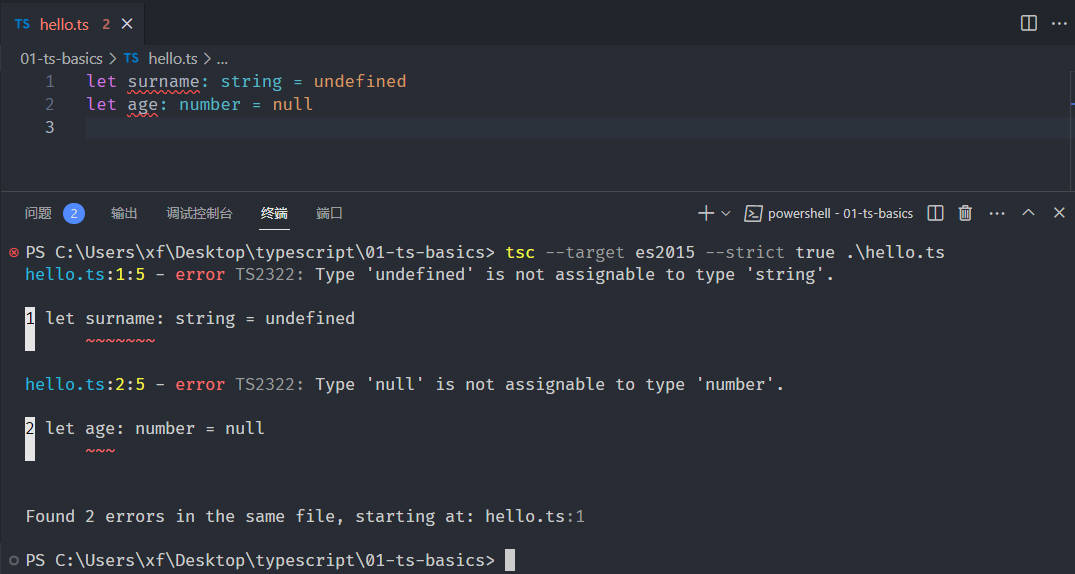Place the cursor on empty line 3
Viewport: 1075px width, 574px height.
point(576,128)
